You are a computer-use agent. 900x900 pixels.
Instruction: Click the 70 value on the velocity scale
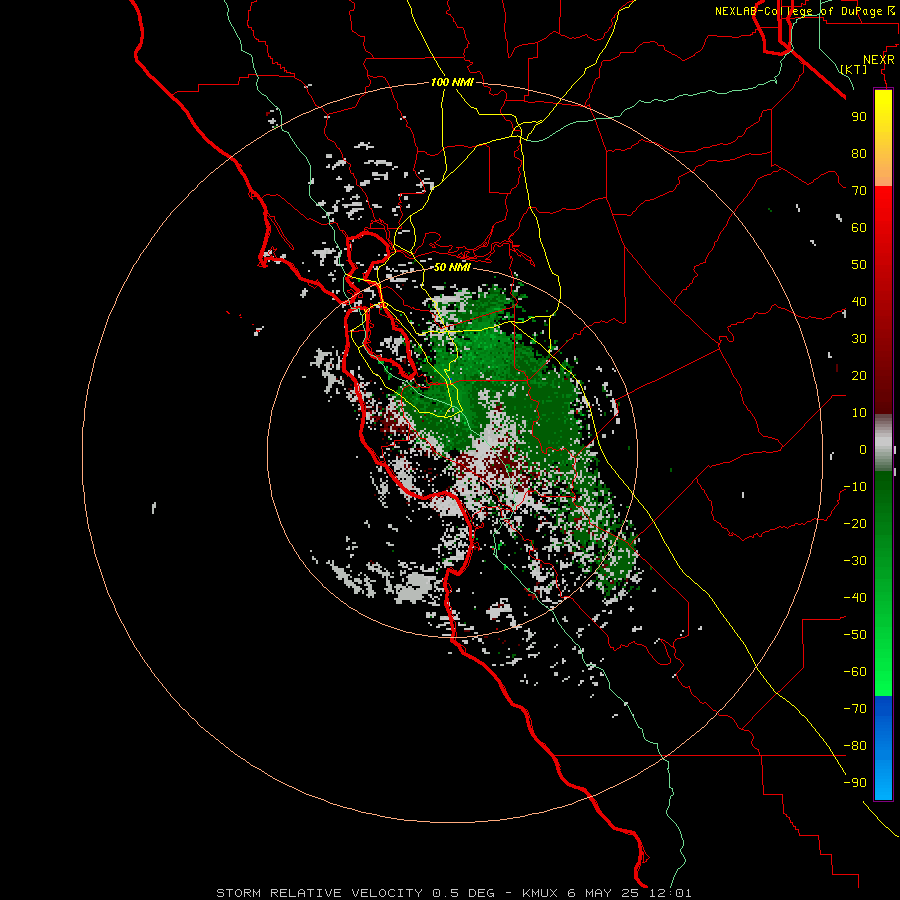point(859,191)
